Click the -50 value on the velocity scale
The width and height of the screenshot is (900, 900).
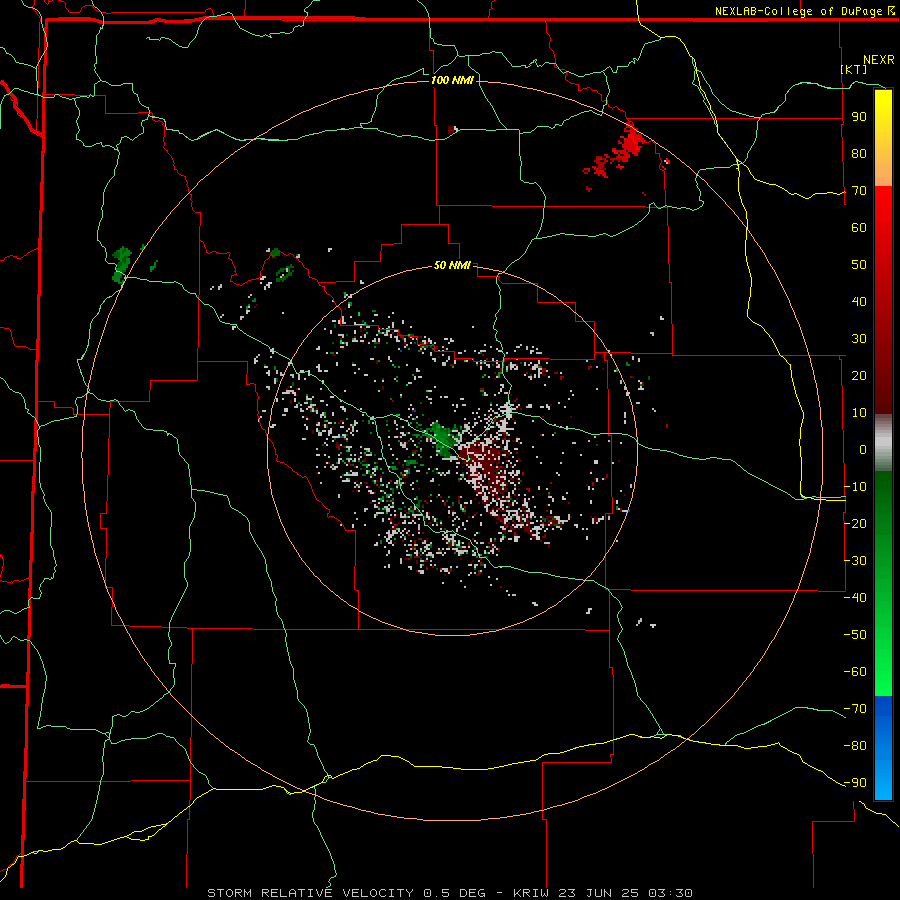[x=856, y=635]
